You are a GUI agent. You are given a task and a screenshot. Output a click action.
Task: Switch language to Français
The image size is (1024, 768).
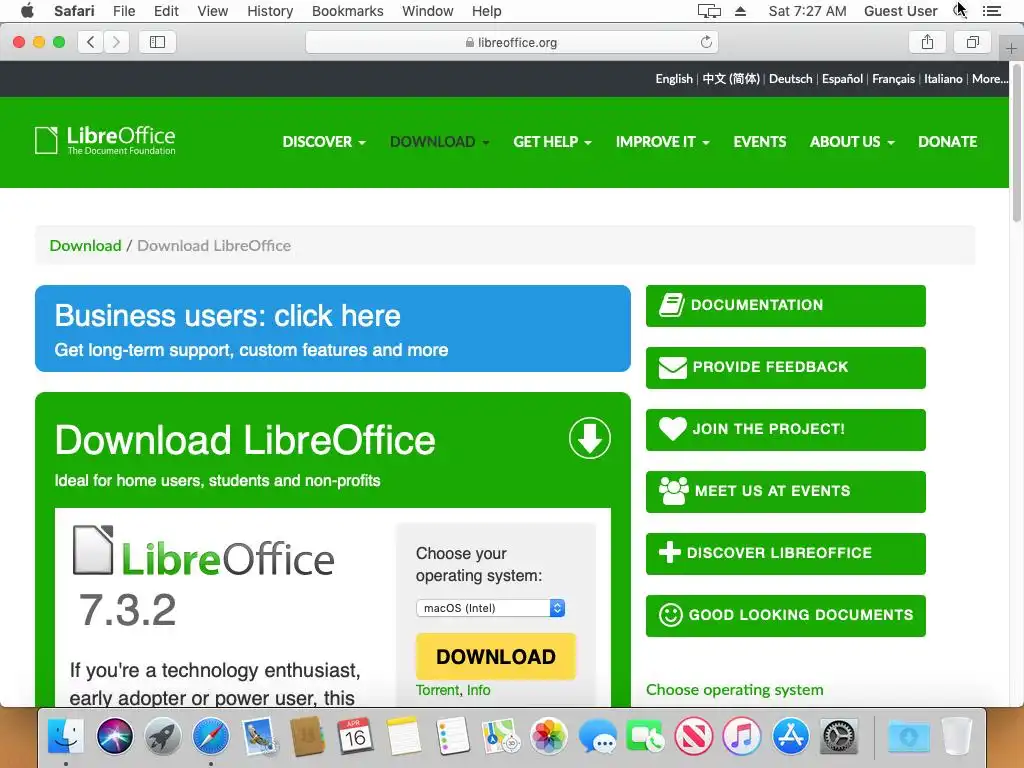pyautogui.click(x=893, y=79)
